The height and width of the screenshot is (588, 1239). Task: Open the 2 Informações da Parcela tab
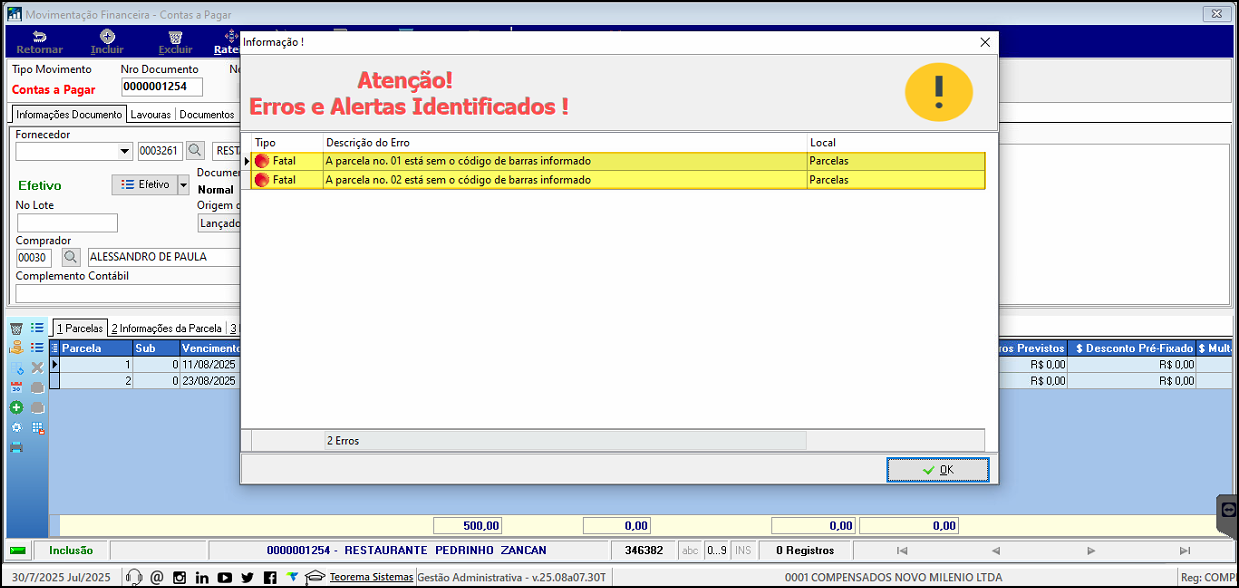[167, 328]
